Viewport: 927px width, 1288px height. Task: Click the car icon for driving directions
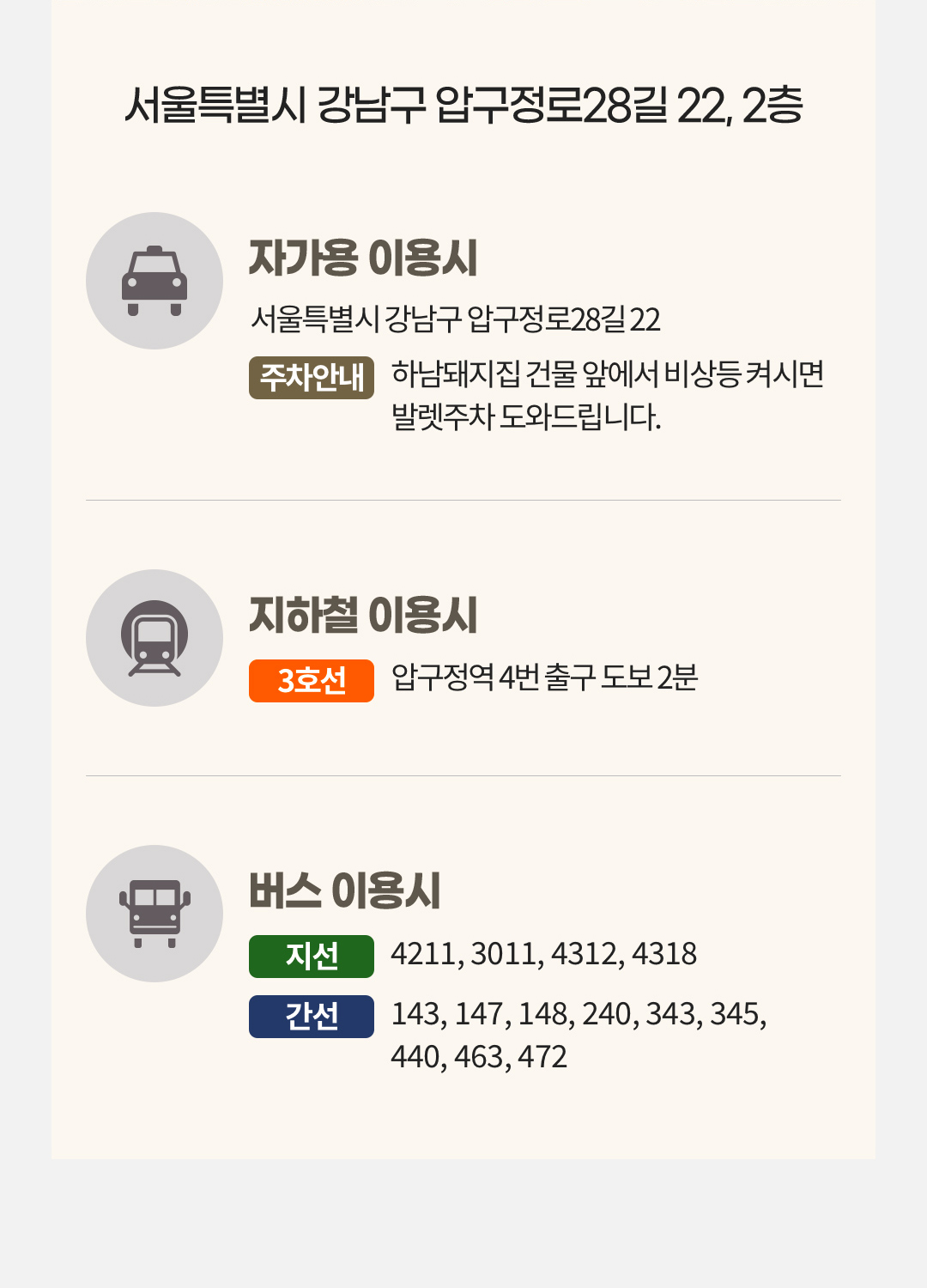click(154, 281)
